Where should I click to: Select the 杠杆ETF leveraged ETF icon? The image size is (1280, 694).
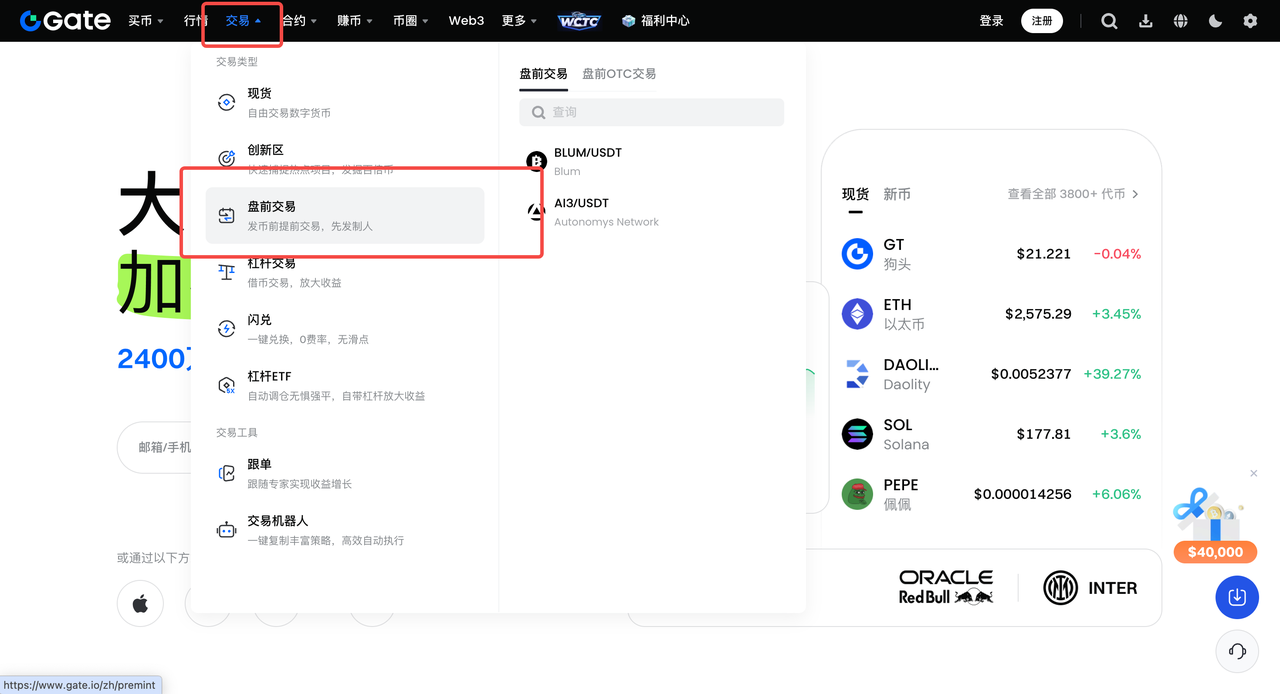225,383
